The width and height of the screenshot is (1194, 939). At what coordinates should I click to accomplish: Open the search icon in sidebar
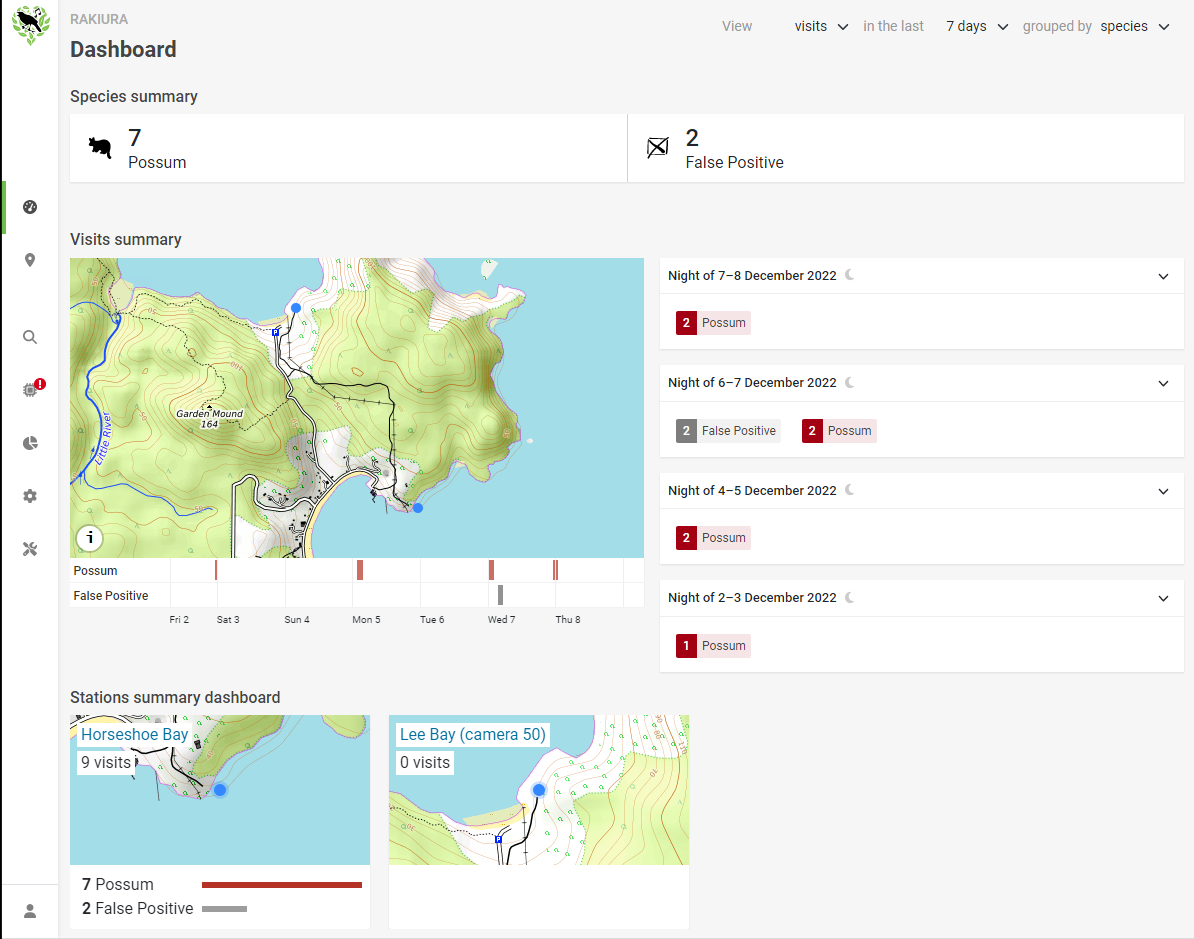tap(30, 337)
